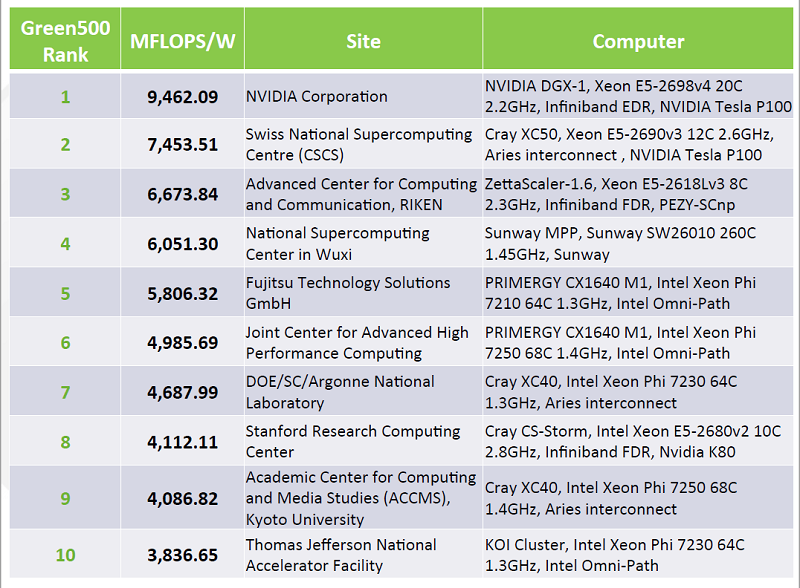The image size is (800, 588).
Task: Click the 4,985.69 value cell
Action: 183,342
